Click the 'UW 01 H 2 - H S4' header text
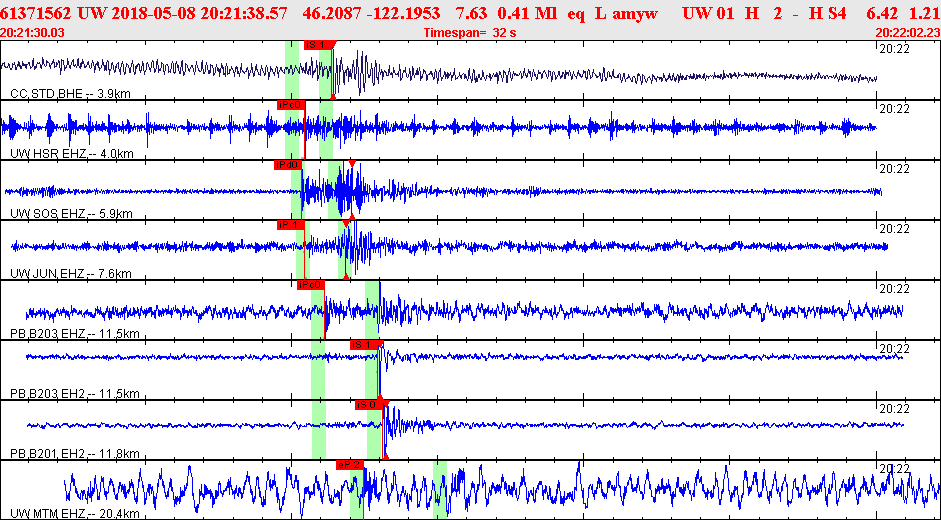The height and width of the screenshot is (520, 941). (x=765, y=13)
